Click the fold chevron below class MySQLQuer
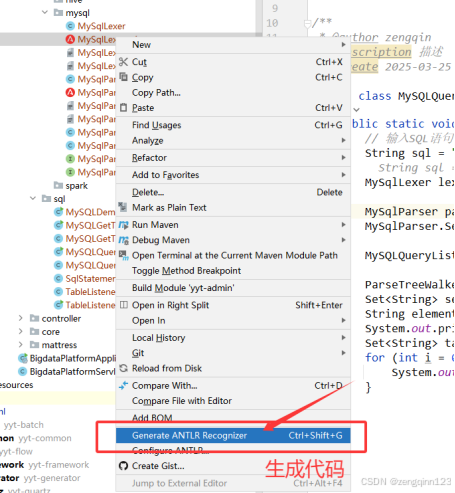This screenshot has width=455, height=493. (356, 110)
